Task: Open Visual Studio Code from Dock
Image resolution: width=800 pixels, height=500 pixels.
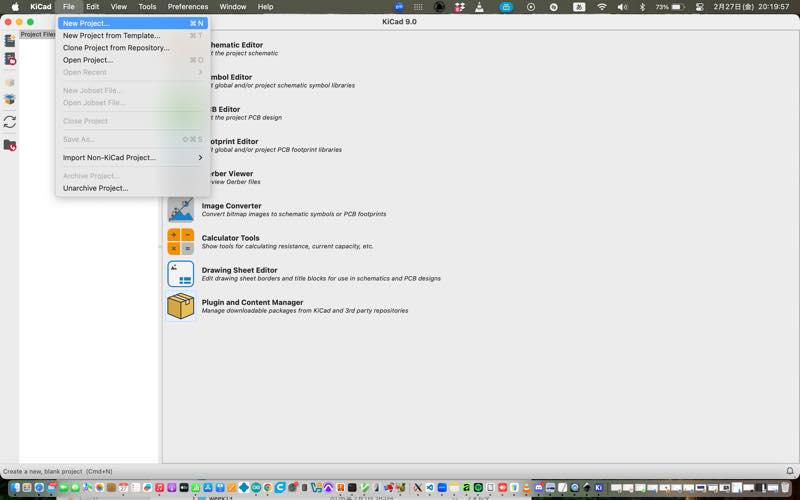Action: [430, 488]
